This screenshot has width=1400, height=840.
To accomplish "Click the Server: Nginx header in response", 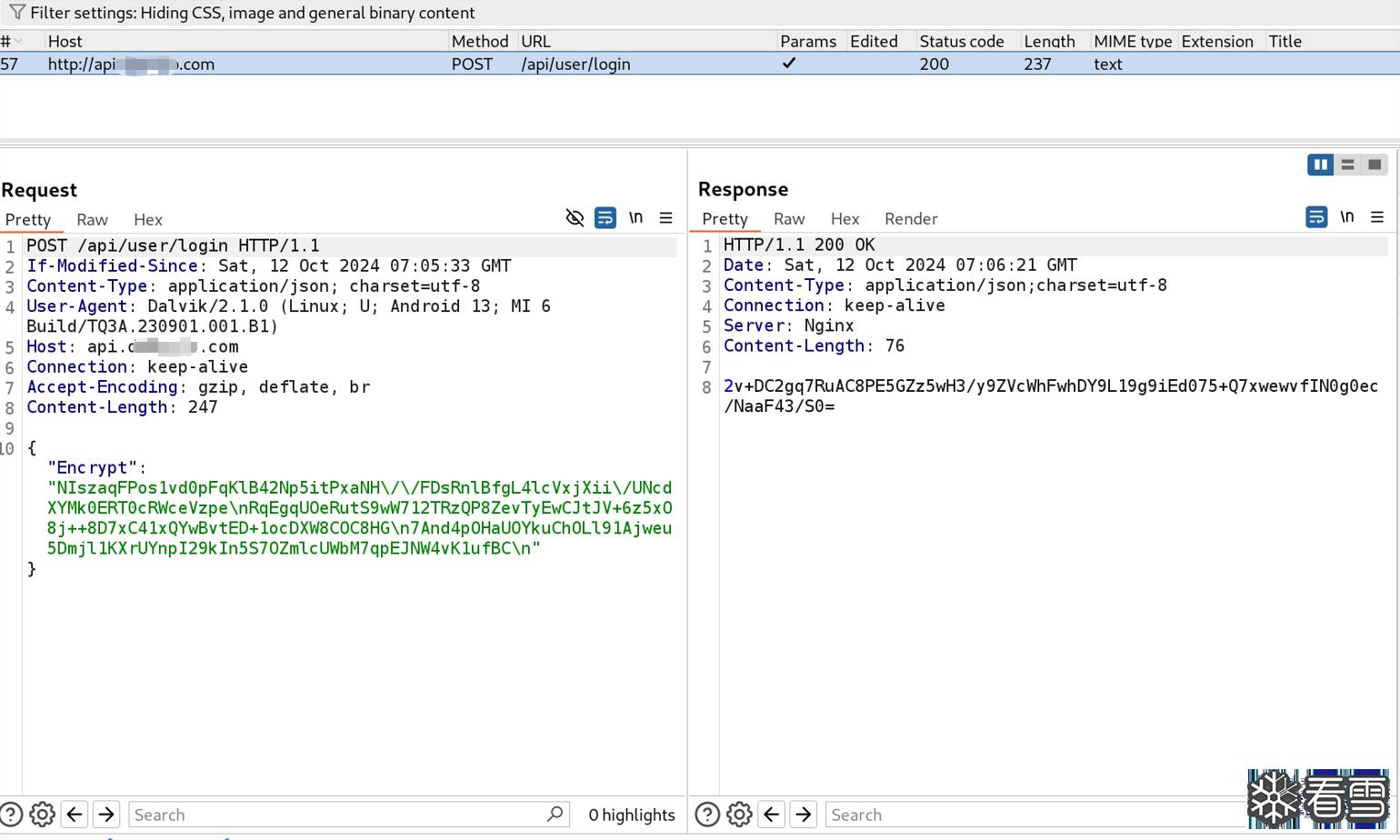I will pos(788,325).
